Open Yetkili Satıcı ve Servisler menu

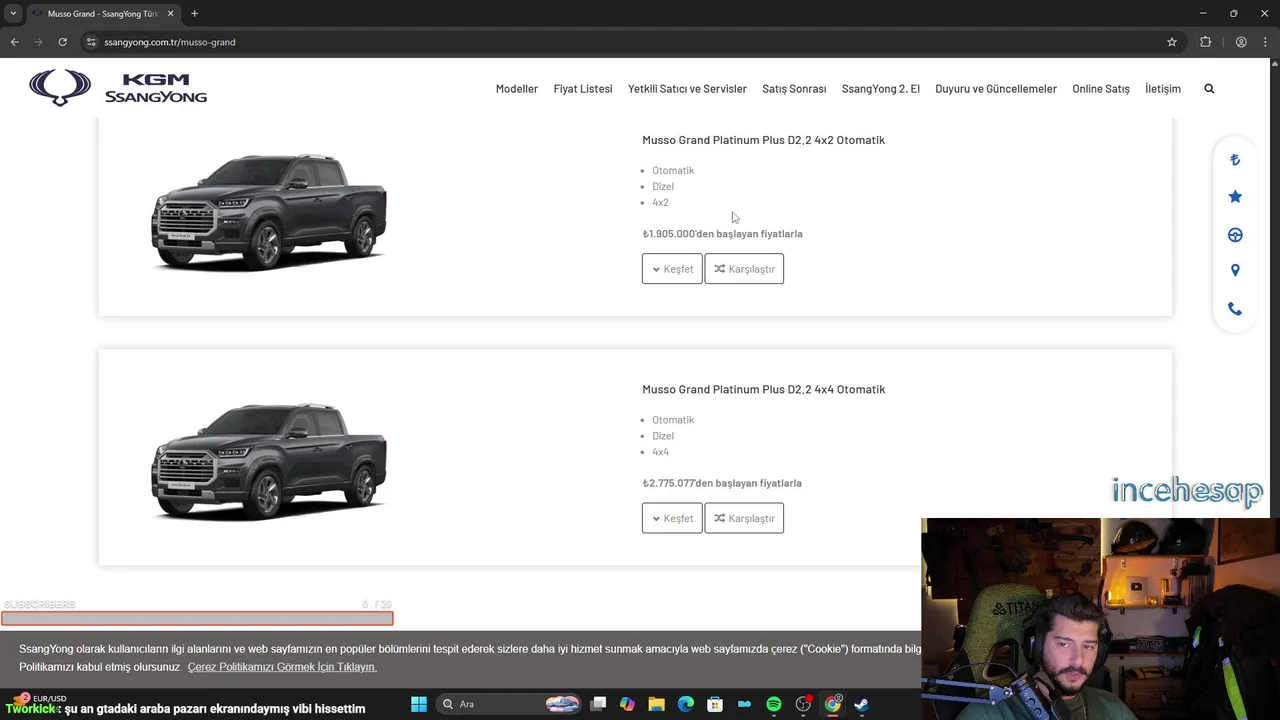click(687, 89)
